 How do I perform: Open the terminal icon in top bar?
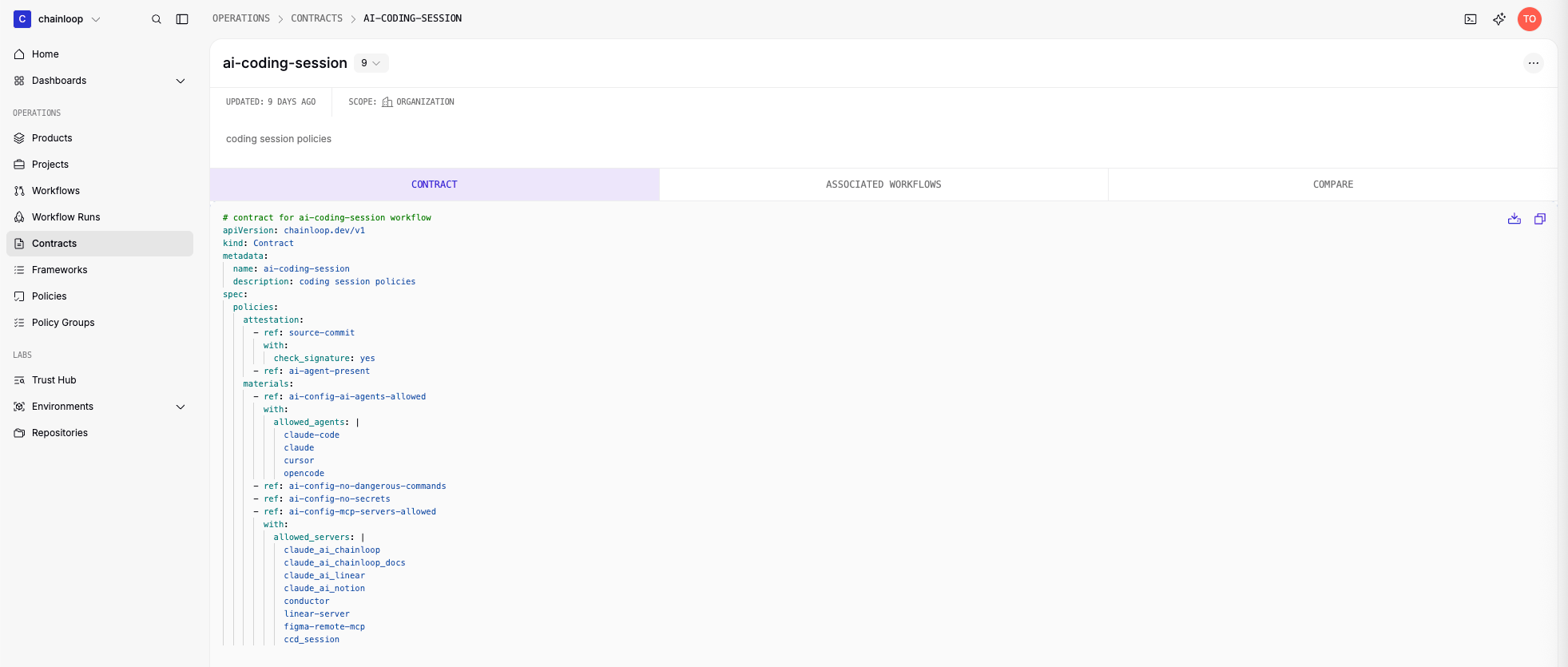pos(1471,19)
